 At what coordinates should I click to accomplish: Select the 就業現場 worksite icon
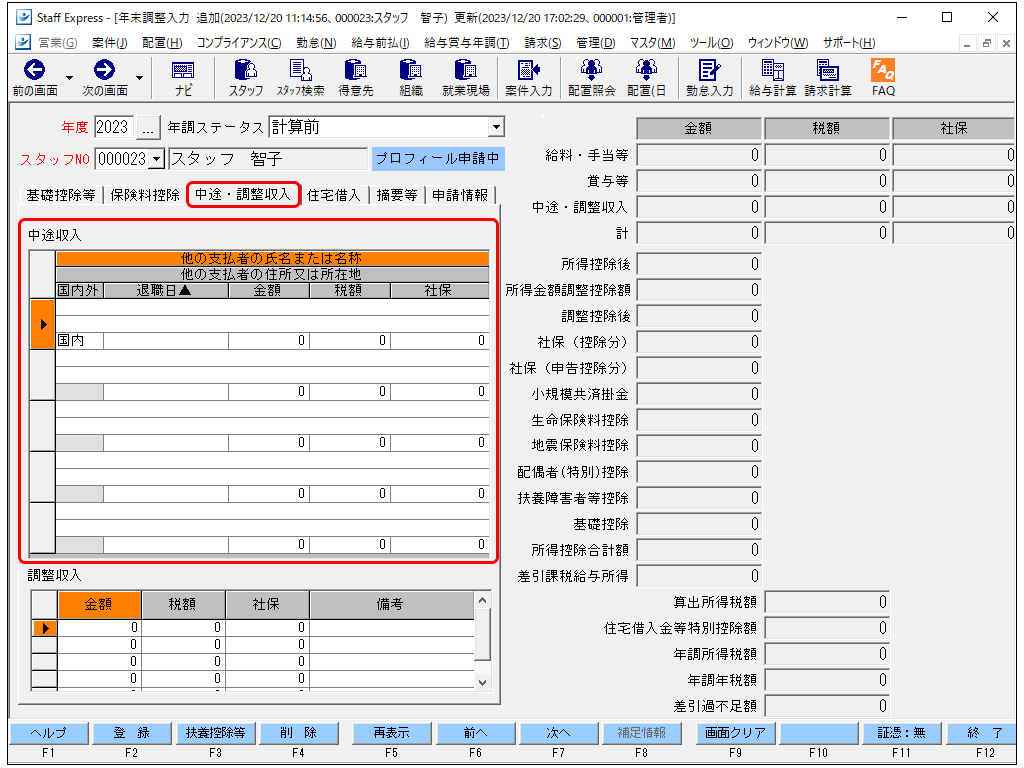point(464,77)
